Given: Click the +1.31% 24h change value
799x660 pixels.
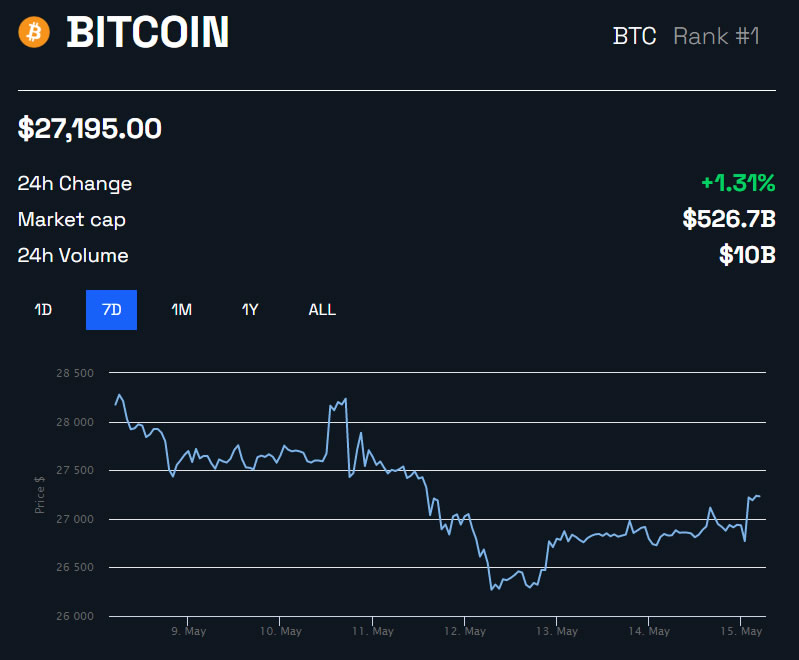Looking at the screenshot, I should click(738, 183).
